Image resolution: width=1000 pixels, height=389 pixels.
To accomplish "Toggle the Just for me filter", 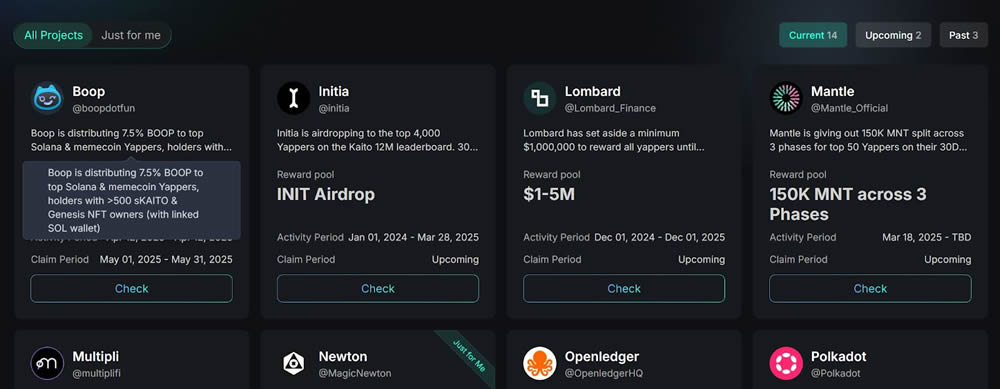I will click(x=131, y=35).
